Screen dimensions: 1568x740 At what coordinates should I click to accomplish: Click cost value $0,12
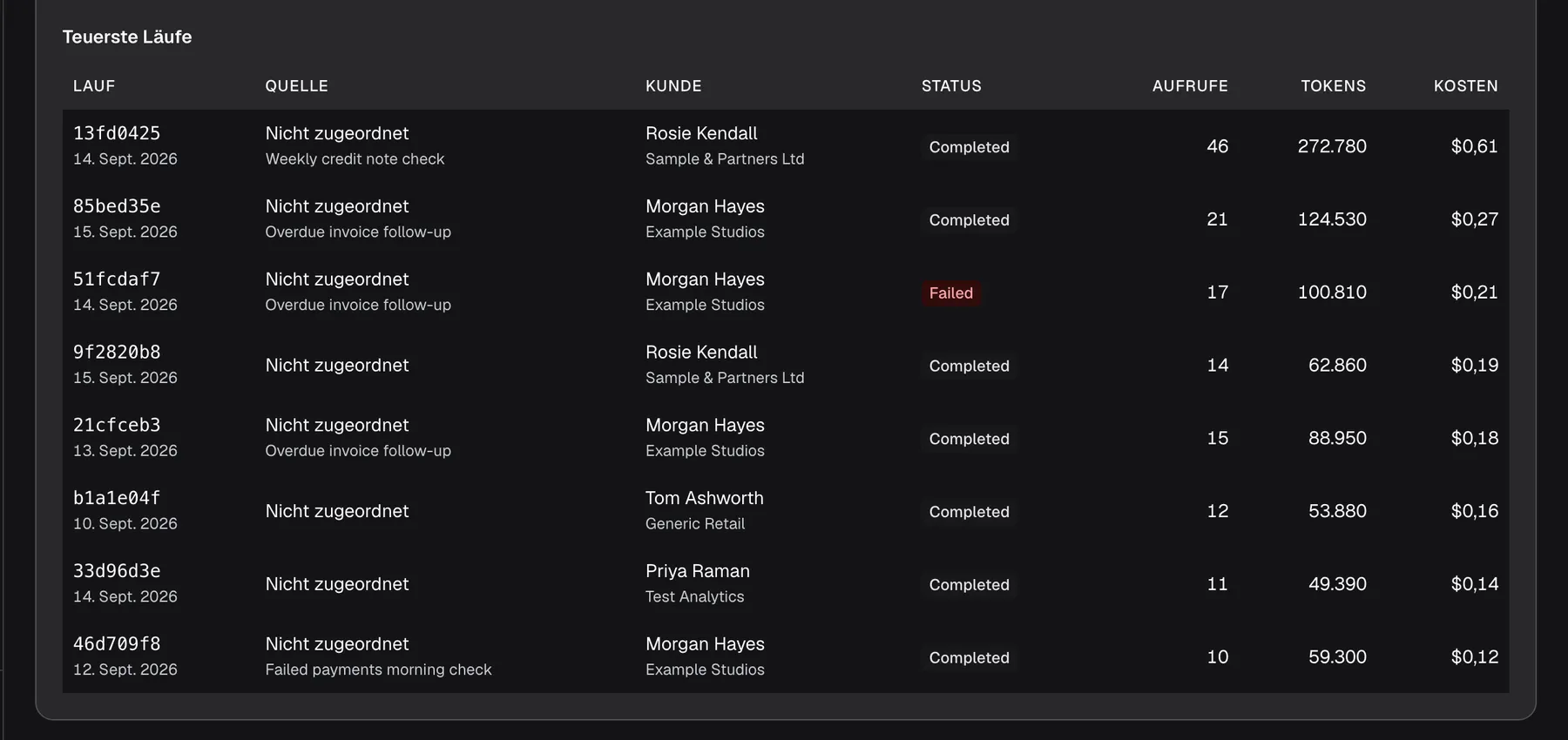coord(1475,657)
